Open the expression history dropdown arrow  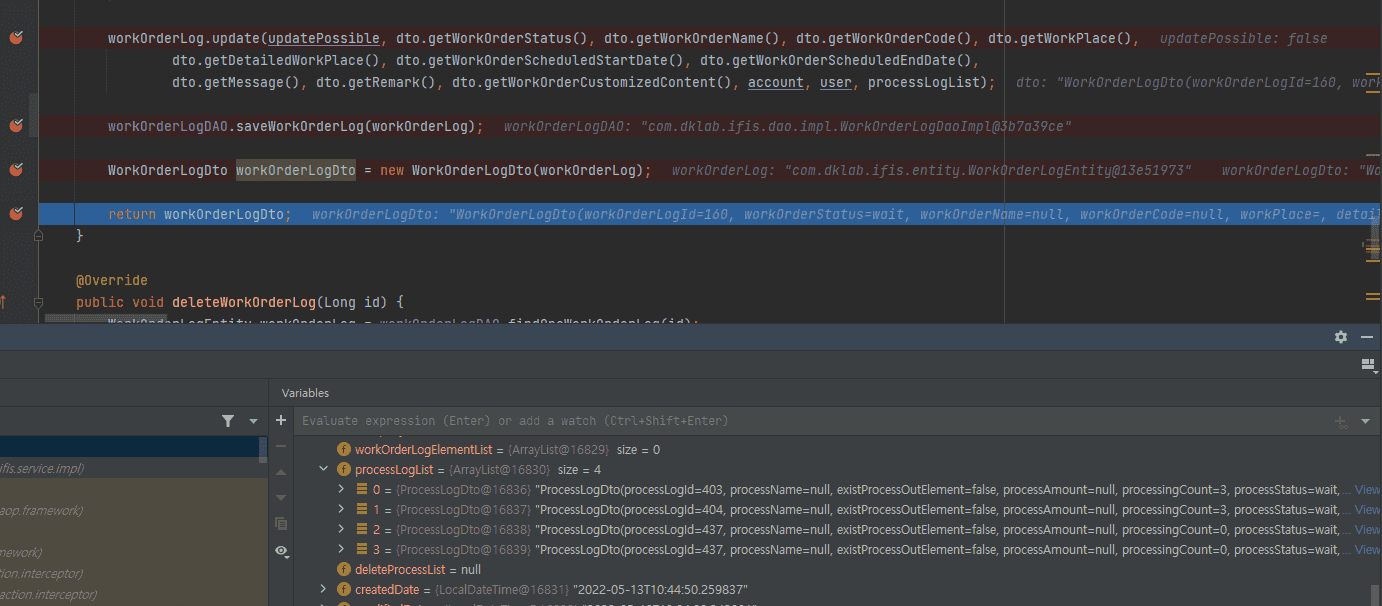(x=1365, y=421)
